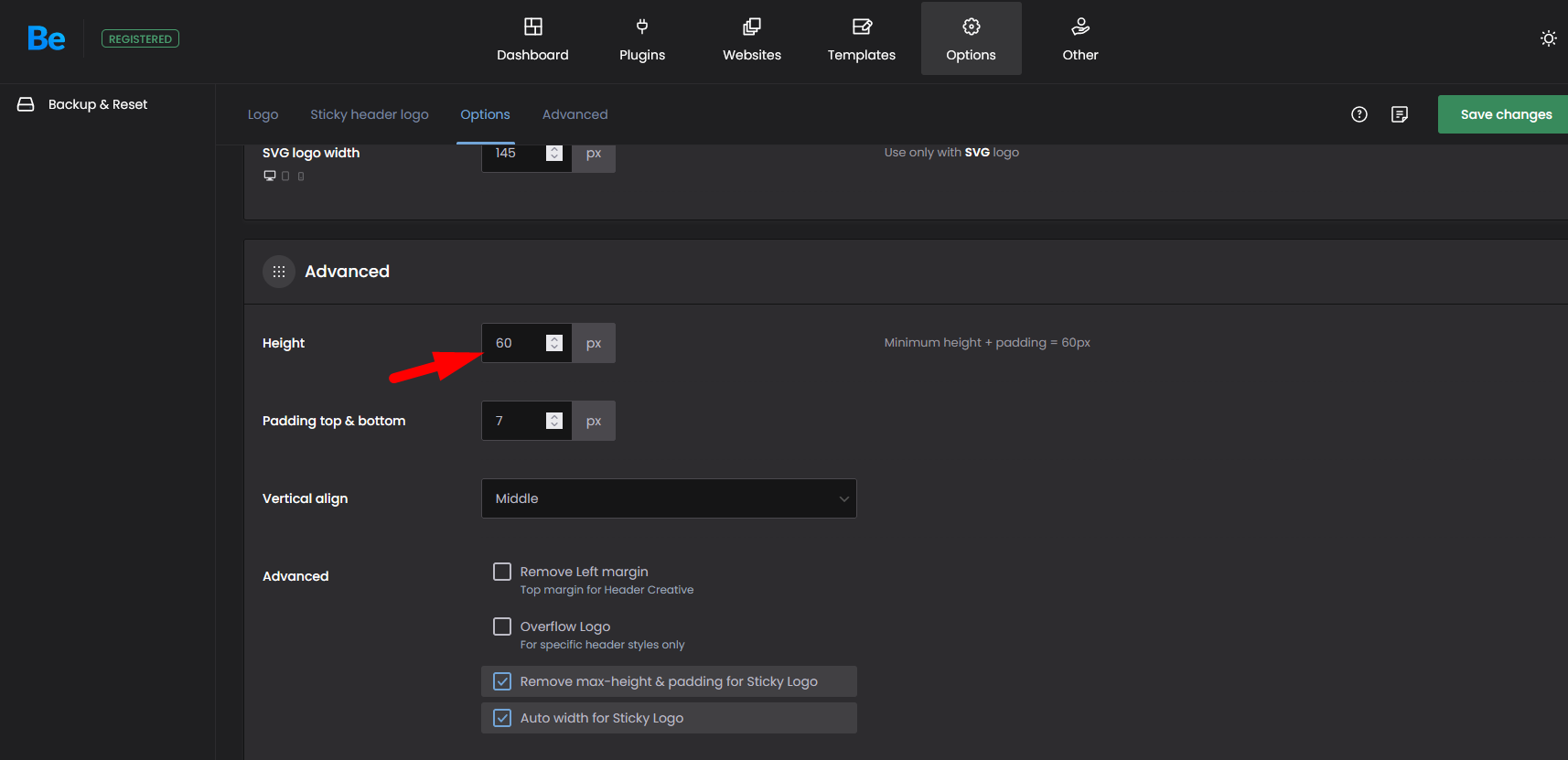Open the Plugins section

click(x=642, y=39)
